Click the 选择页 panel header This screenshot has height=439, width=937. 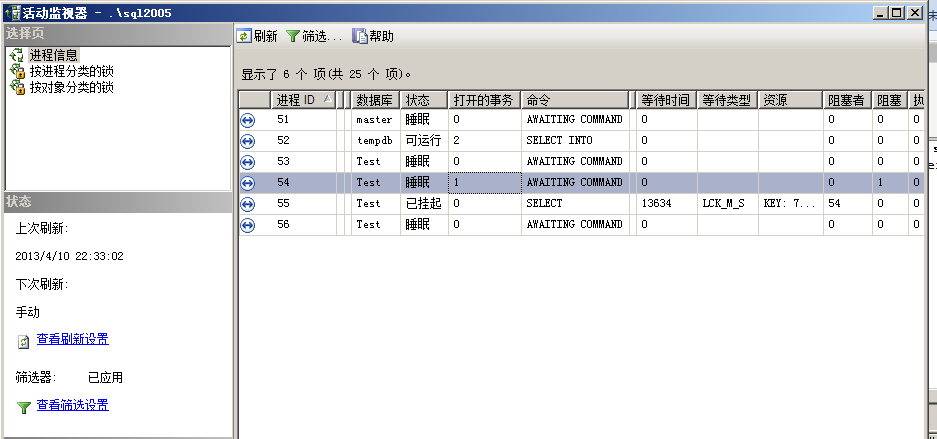pyautogui.click(x=118, y=33)
